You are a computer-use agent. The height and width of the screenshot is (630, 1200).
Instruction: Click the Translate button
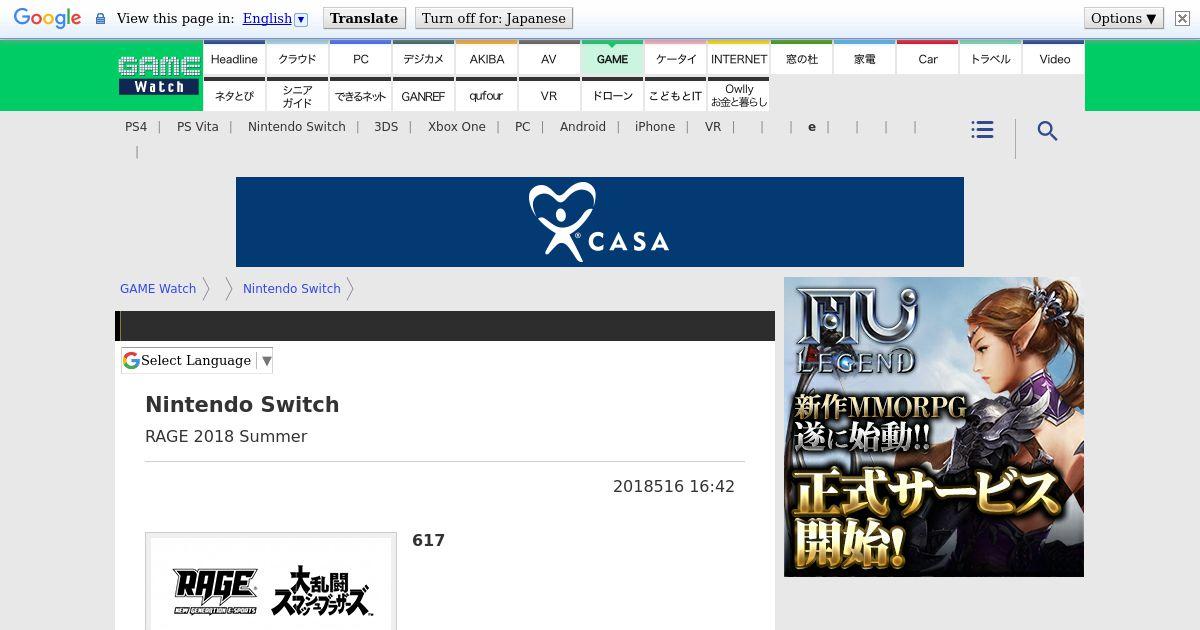(364, 18)
